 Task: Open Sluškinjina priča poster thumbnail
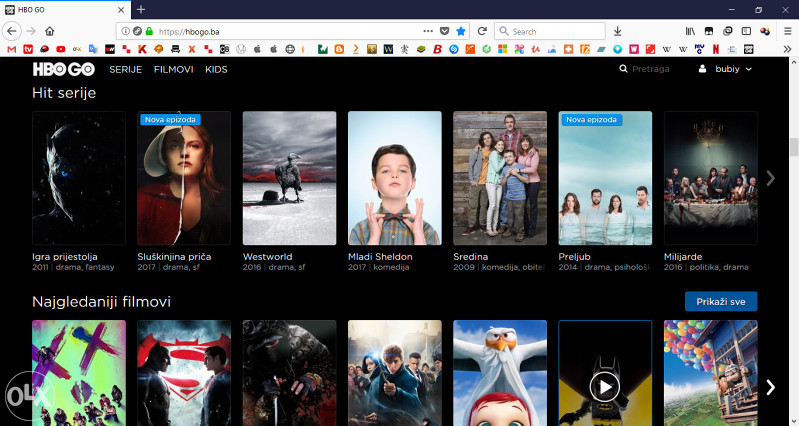tap(184, 178)
